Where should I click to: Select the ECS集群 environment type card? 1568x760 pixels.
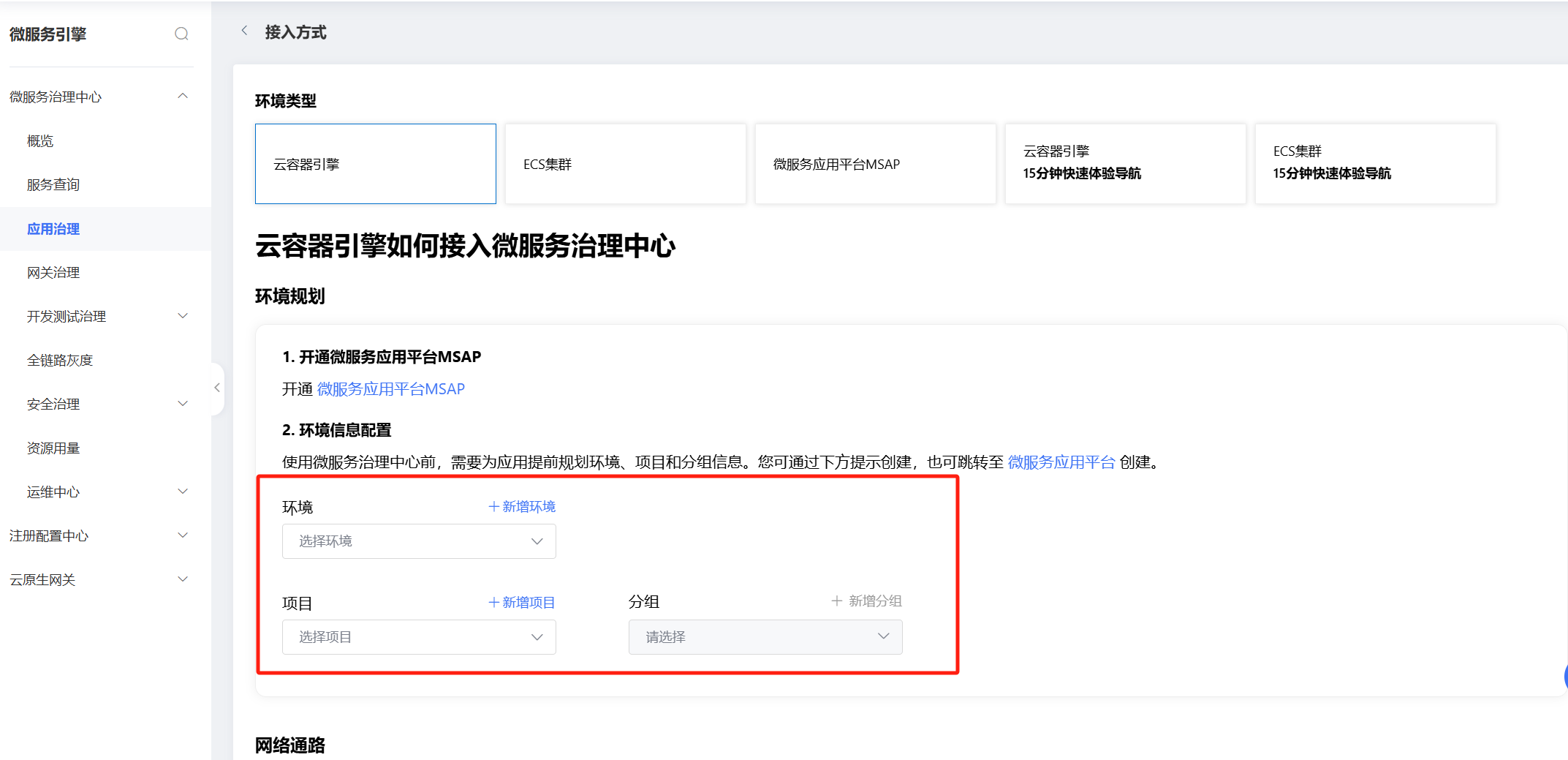click(626, 164)
